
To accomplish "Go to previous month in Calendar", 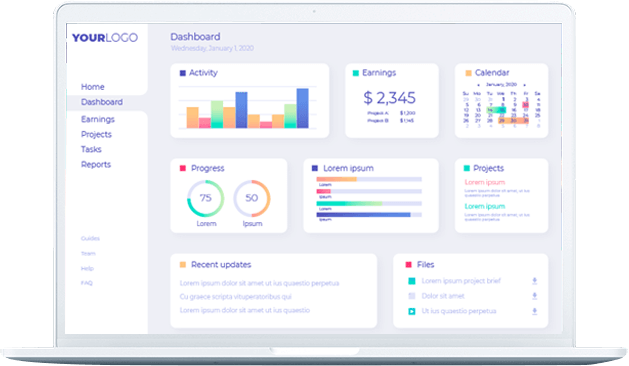I will 478,85.
